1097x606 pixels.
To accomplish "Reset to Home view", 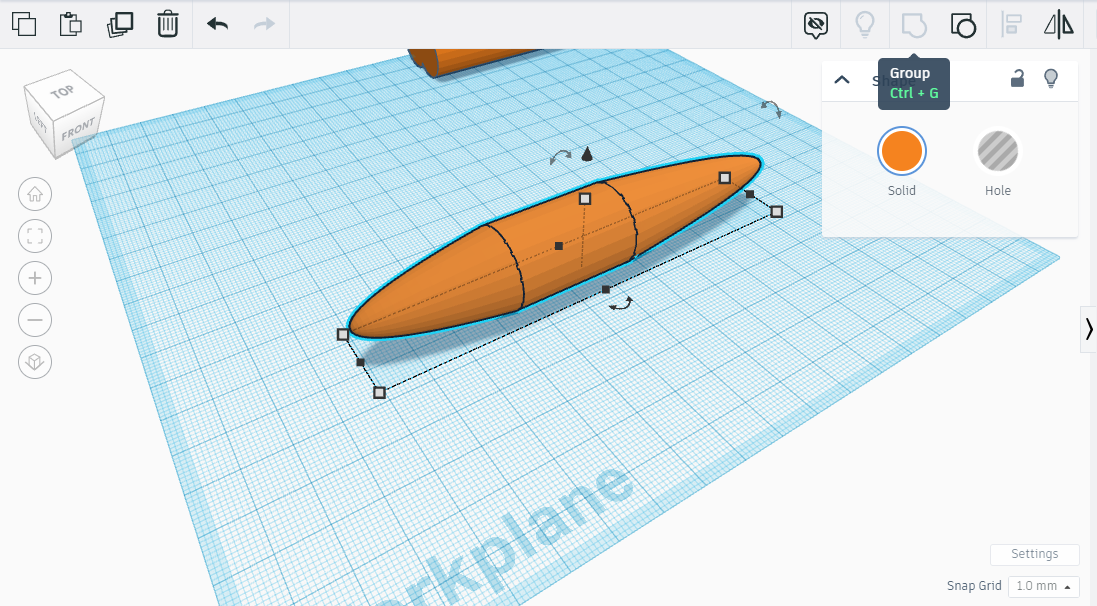I will [x=35, y=194].
